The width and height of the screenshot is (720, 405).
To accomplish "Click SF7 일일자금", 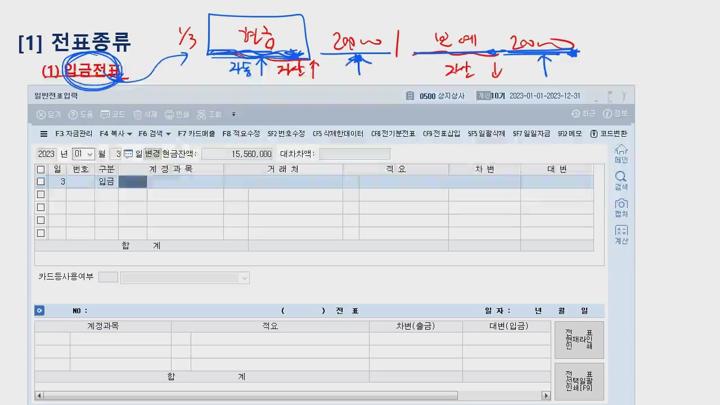I will point(531,134).
